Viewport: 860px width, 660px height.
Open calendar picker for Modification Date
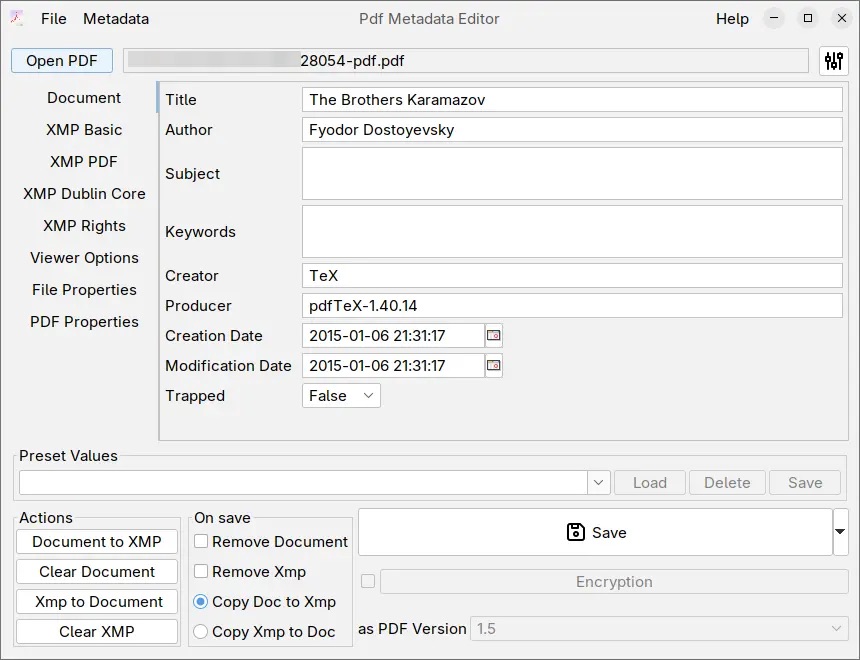(x=493, y=365)
